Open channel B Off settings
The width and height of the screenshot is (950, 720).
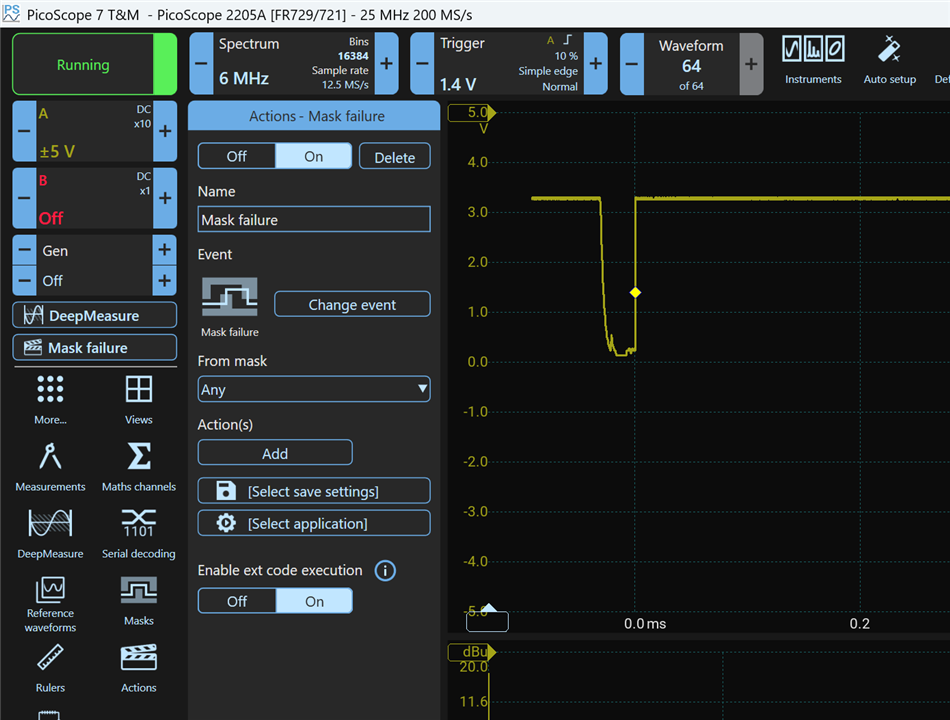pos(95,198)
